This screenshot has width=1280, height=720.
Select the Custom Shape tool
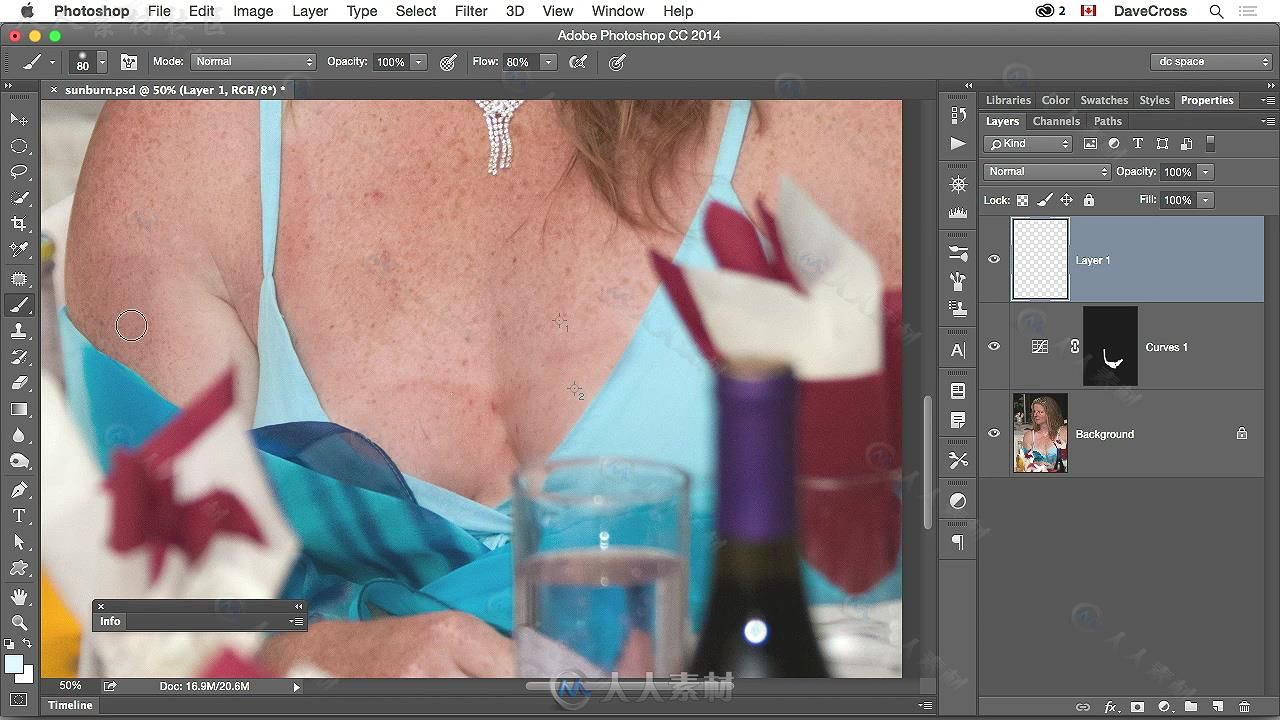click(19, 568)
